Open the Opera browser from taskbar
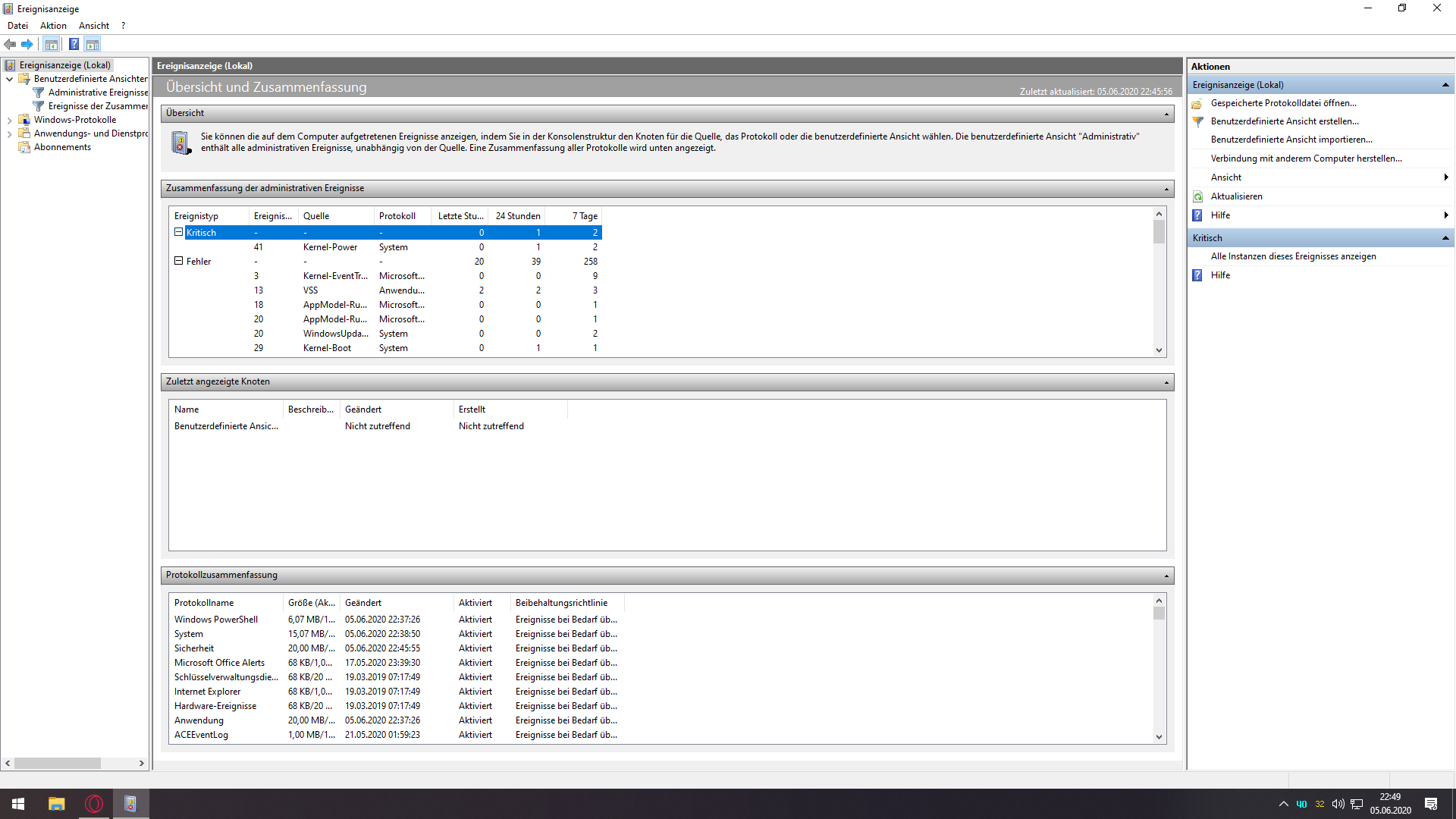Image resolution: width=1456 pixels, height=819 pixels. [x=94, y=804]
